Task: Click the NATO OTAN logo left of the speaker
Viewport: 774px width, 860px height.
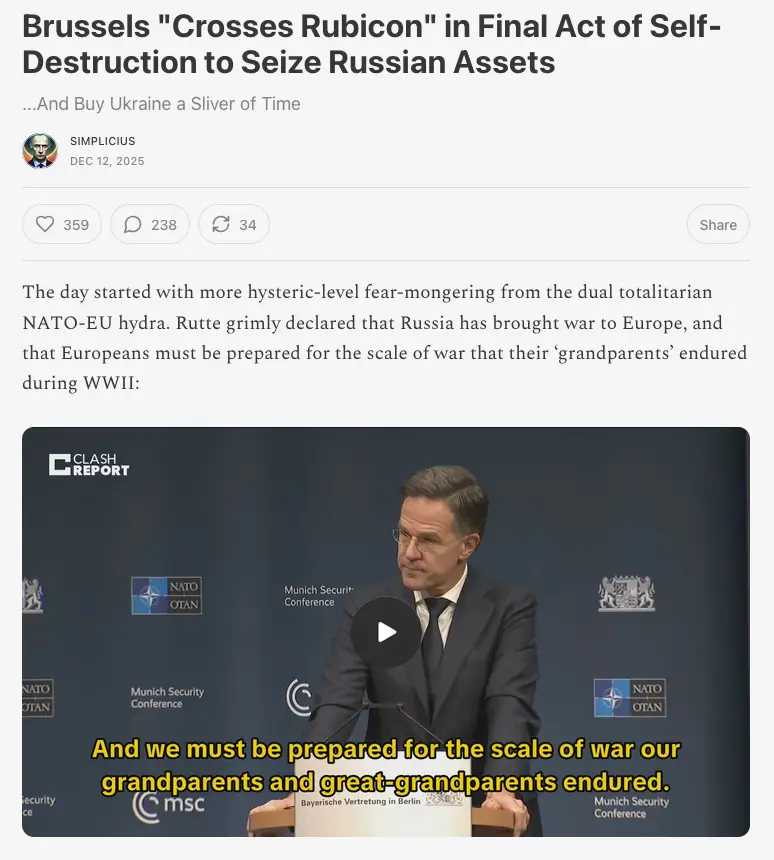Action: tap(166, 595)
